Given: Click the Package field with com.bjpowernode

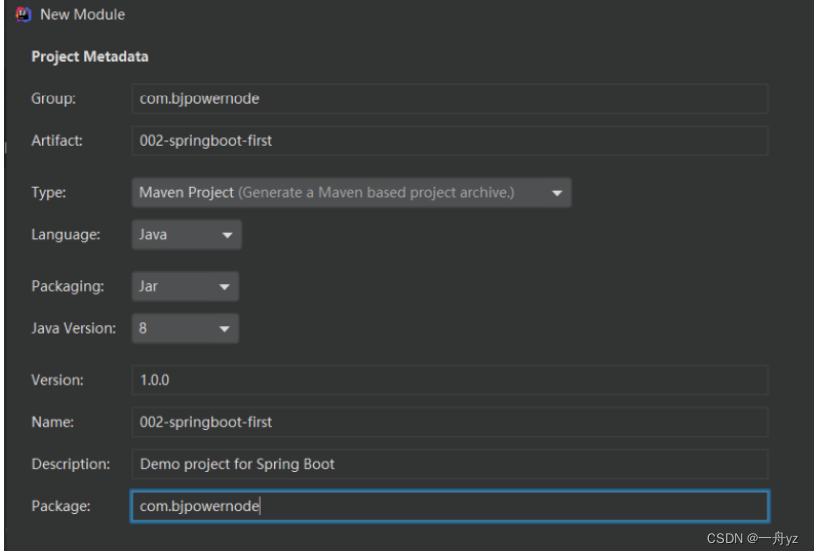Looking at the screenshot, I should (x=450, y=506).
